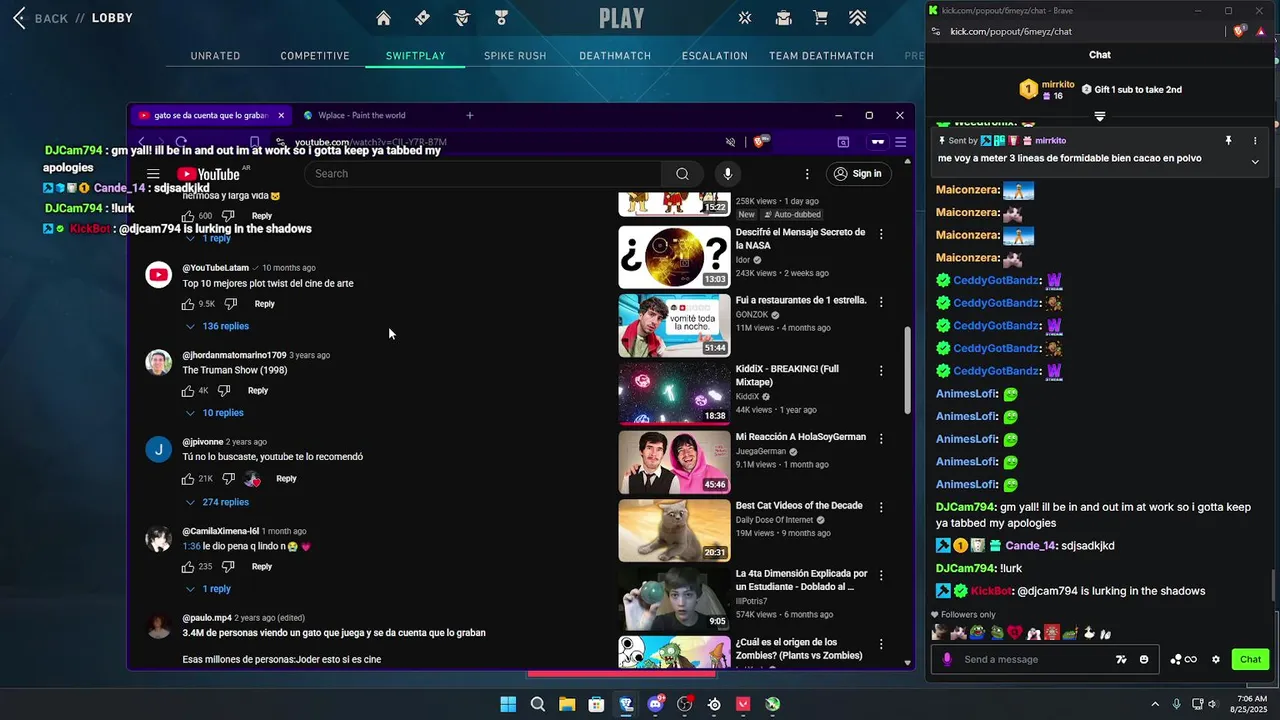This screenshot has height=720, width=1280.
Task: Click the YouTube search magnifier button
Action: point(682,174)
